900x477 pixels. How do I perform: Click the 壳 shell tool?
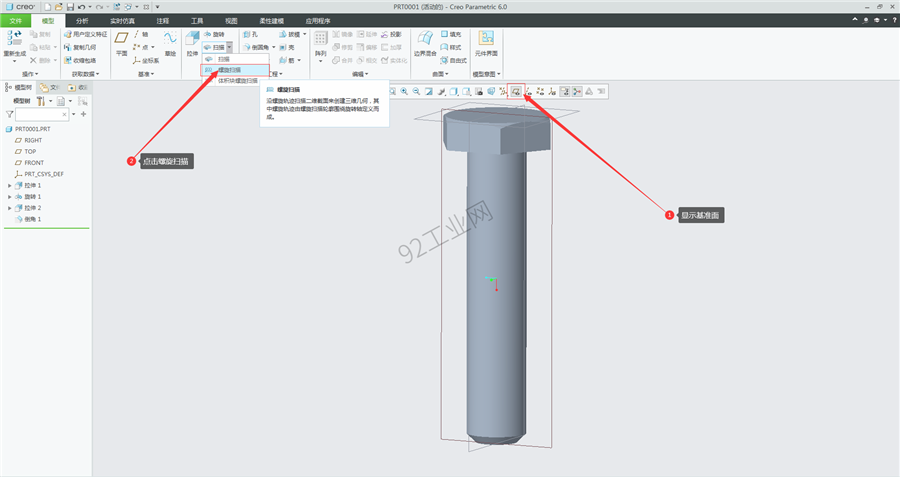tap(287, 48)
